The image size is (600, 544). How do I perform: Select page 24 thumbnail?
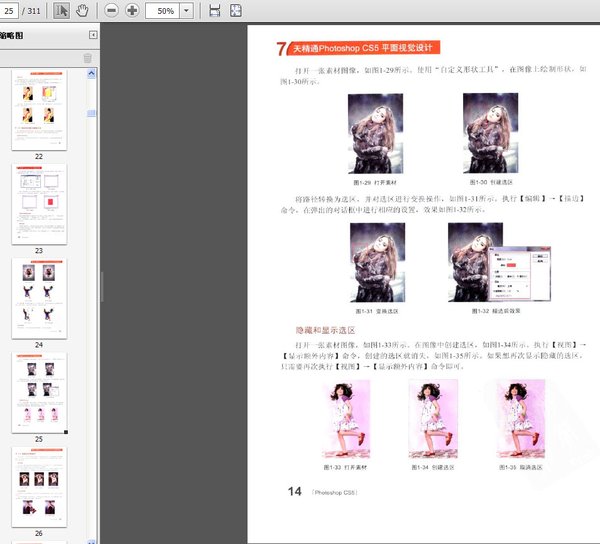coord(38,298)
